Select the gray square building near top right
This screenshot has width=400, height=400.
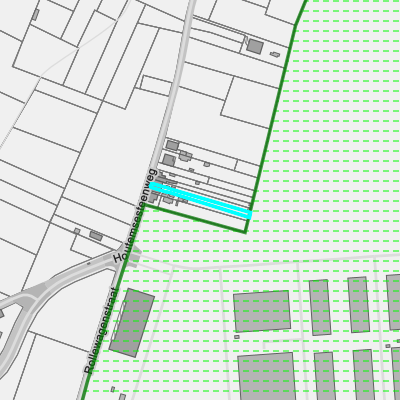tap(255, 46)
